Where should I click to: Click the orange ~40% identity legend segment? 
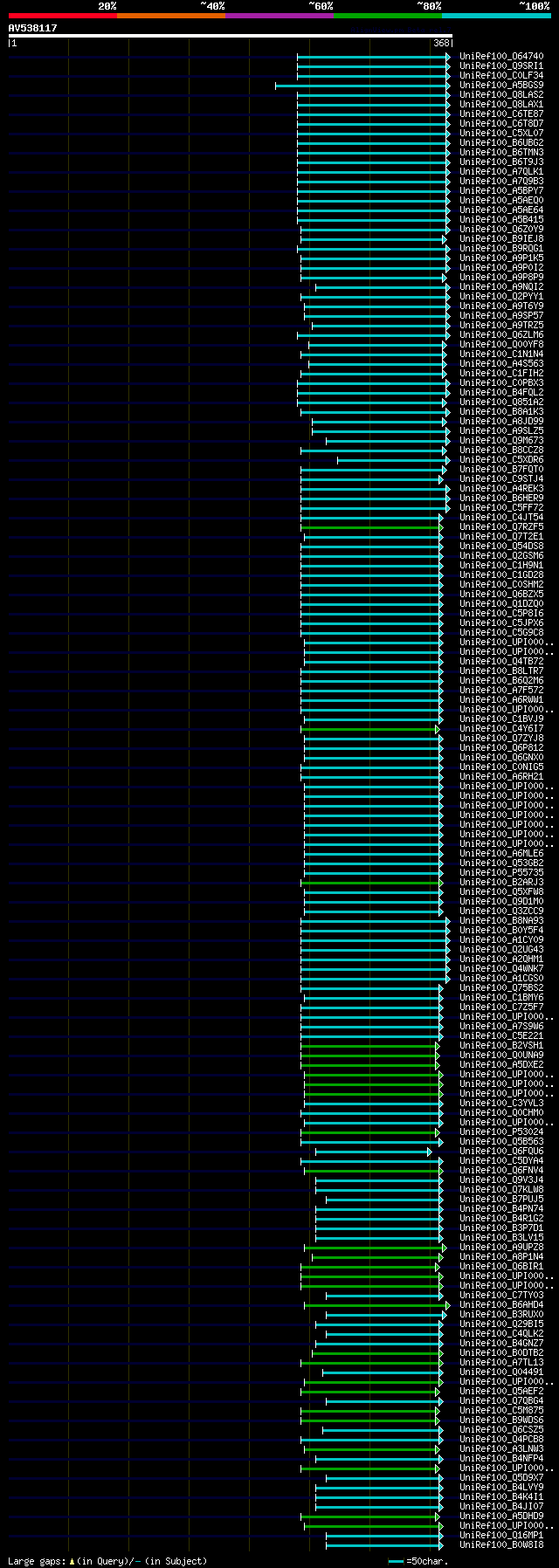coord(170,15)
